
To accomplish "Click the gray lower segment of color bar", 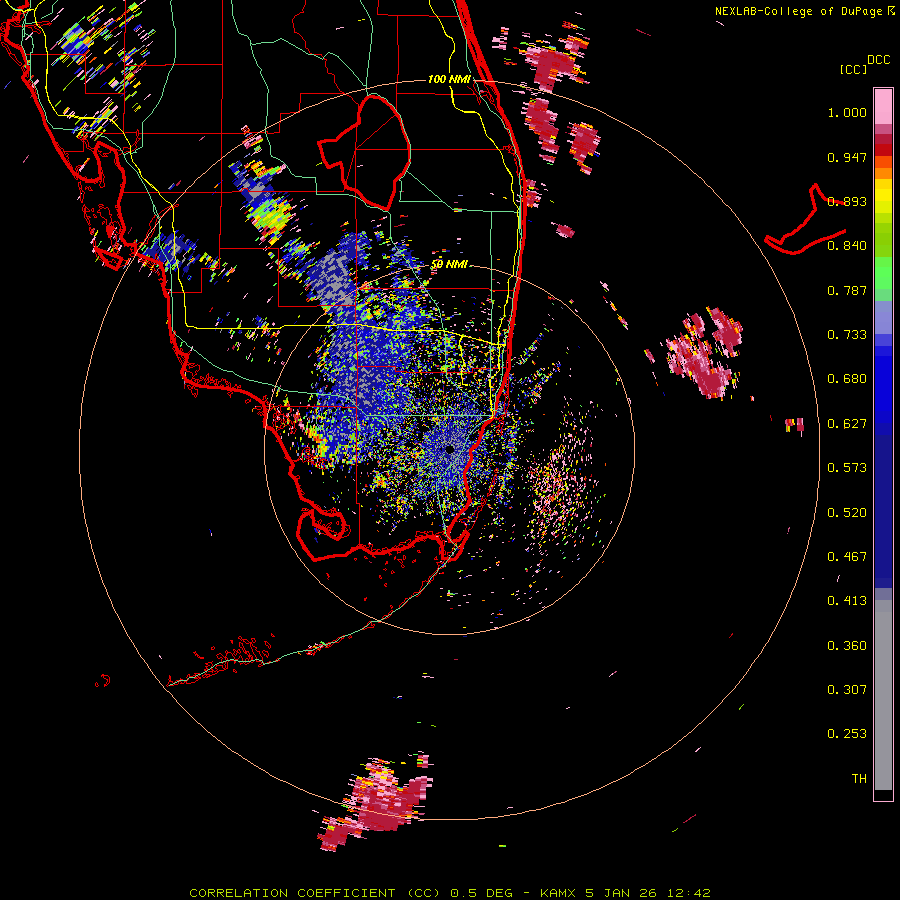I will [x=883, y=695].
